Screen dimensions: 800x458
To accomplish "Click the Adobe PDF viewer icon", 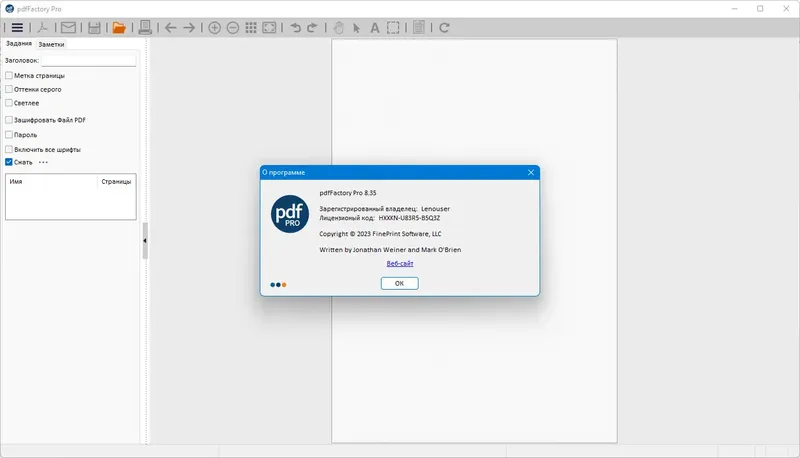I will point(43,28).
